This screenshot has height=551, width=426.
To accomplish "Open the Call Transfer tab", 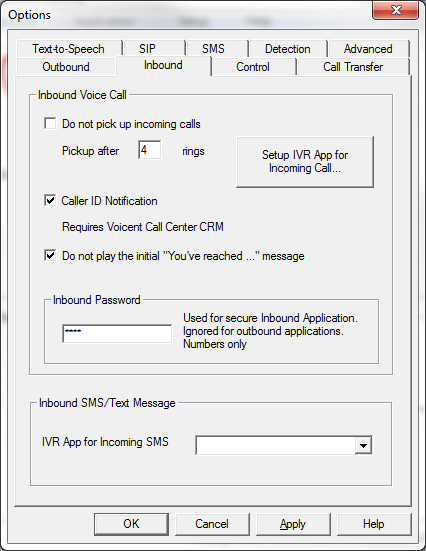I will tap(353, 67).
